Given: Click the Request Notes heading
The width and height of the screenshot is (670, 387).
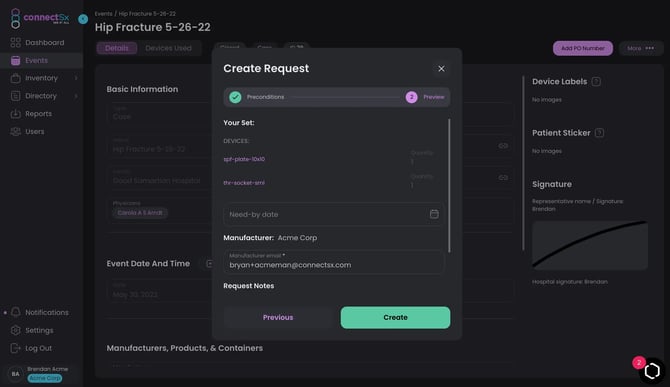Looking at the screenshot, I should click(x=249, y=286).
